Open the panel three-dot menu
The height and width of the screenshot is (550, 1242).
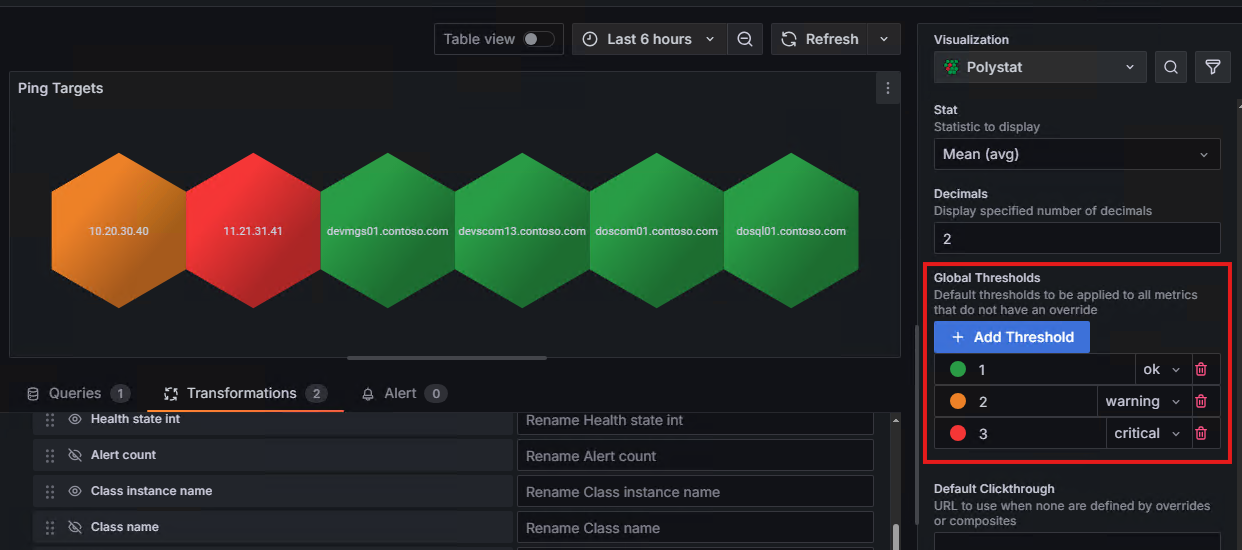[x=887, y=89]
